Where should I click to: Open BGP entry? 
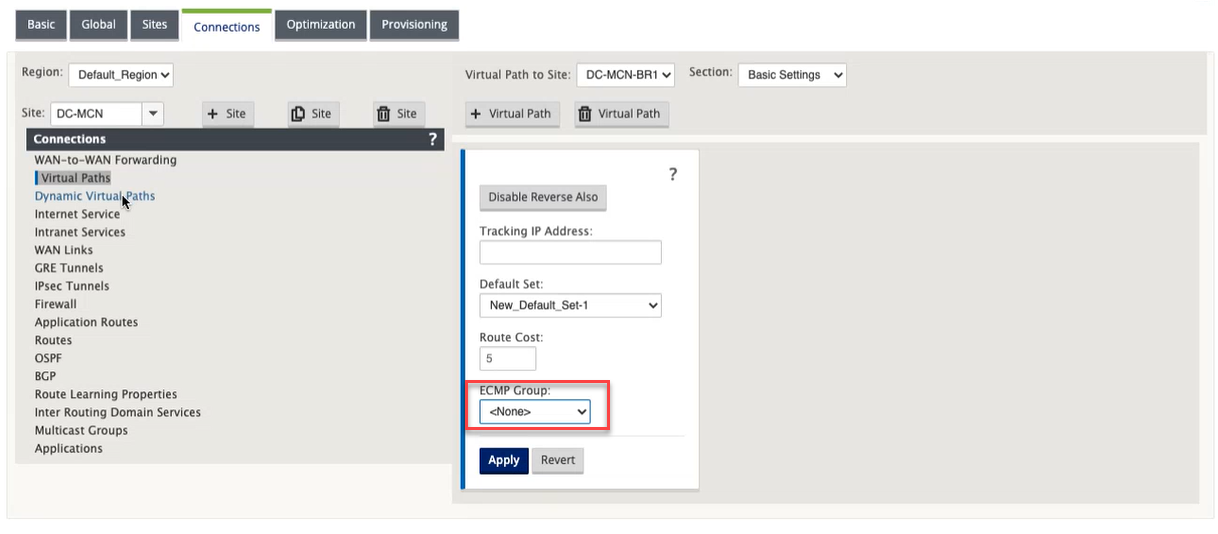pos(45,376)
